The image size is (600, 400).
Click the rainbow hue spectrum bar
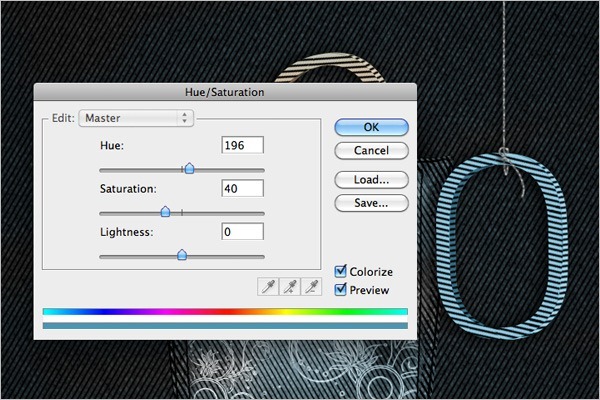pyautogui.click(x=225, y=312)
